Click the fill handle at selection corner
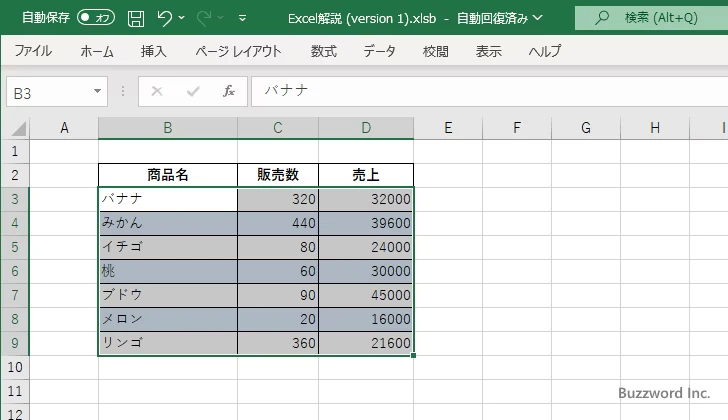Screen dimensions: 728x420 (x=413, y=355)
